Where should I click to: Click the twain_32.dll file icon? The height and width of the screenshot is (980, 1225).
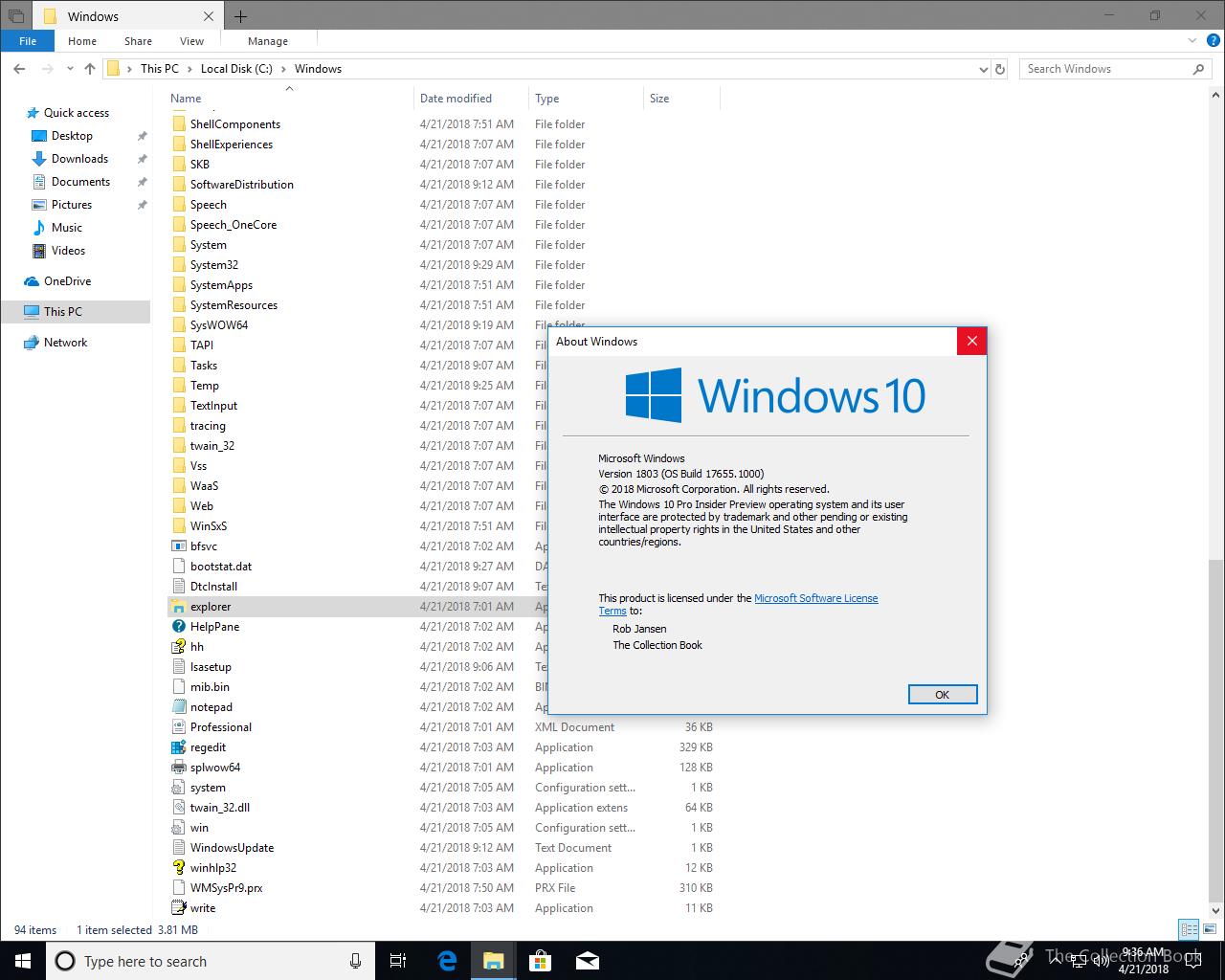point(178,808)
